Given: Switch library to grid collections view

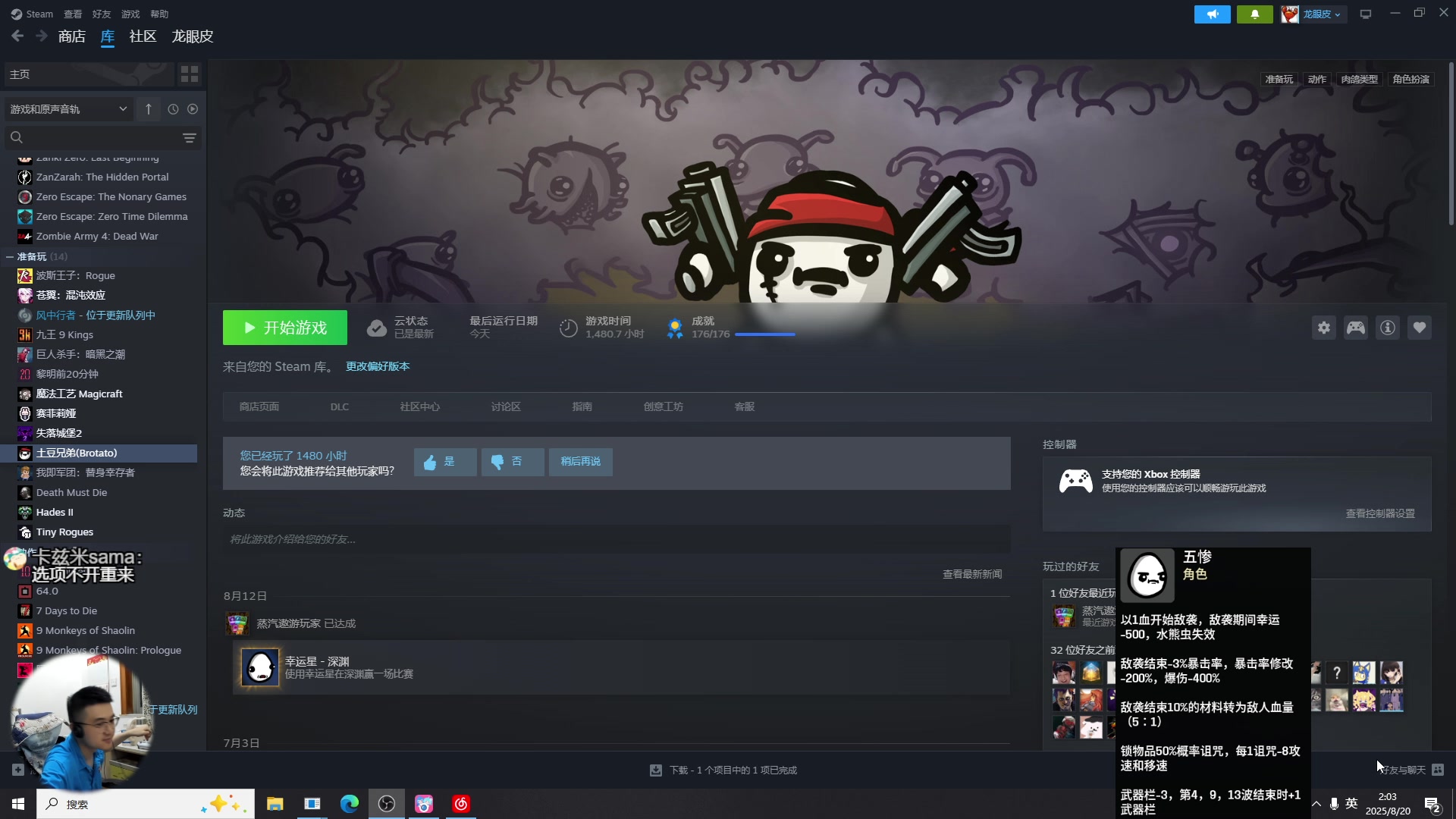Looking at the screenshot, I should [189, 74].
